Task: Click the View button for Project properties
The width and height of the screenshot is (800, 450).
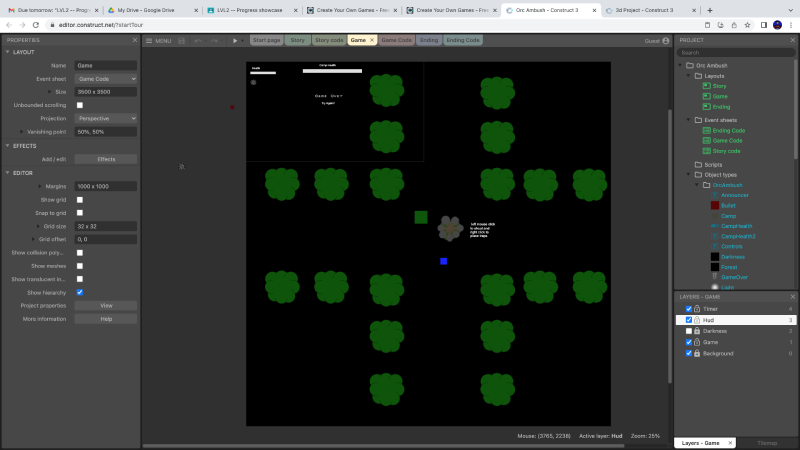Action: click(106, 305)
